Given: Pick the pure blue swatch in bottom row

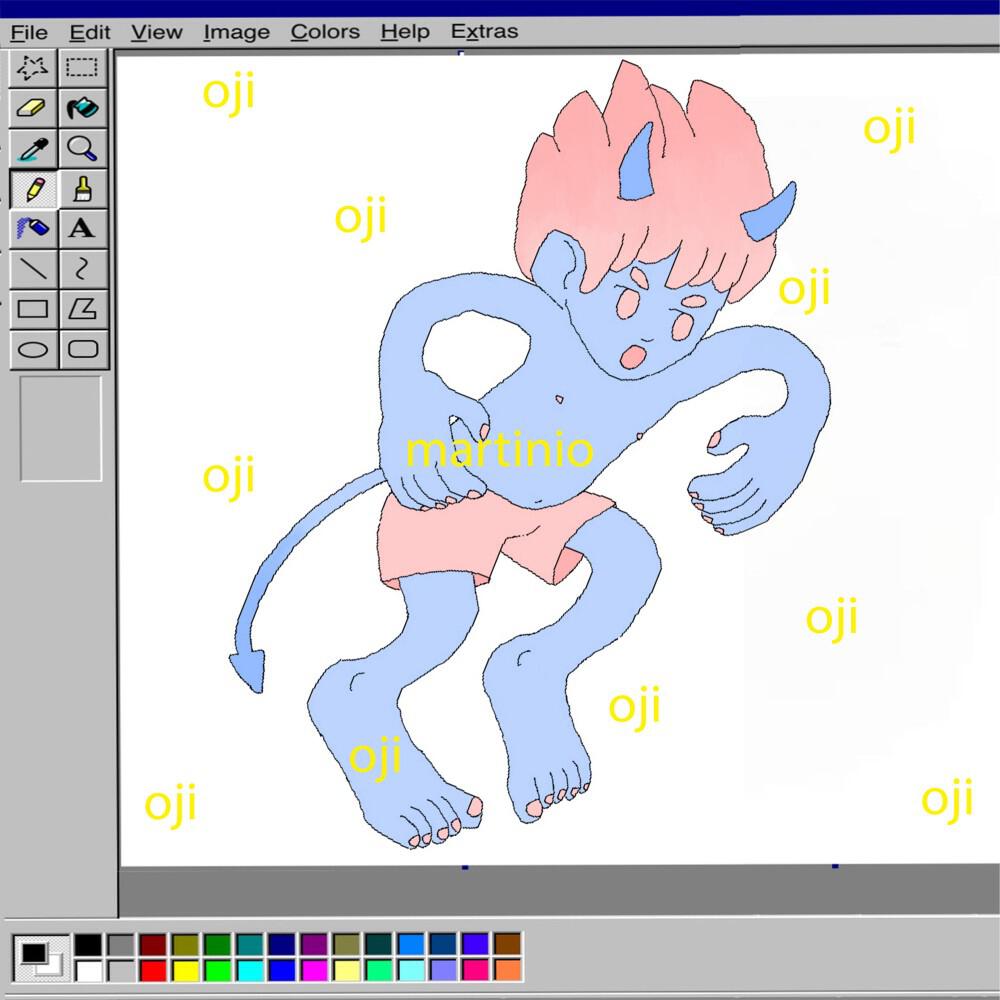Looking at the screenshot, I should [282, 971].
